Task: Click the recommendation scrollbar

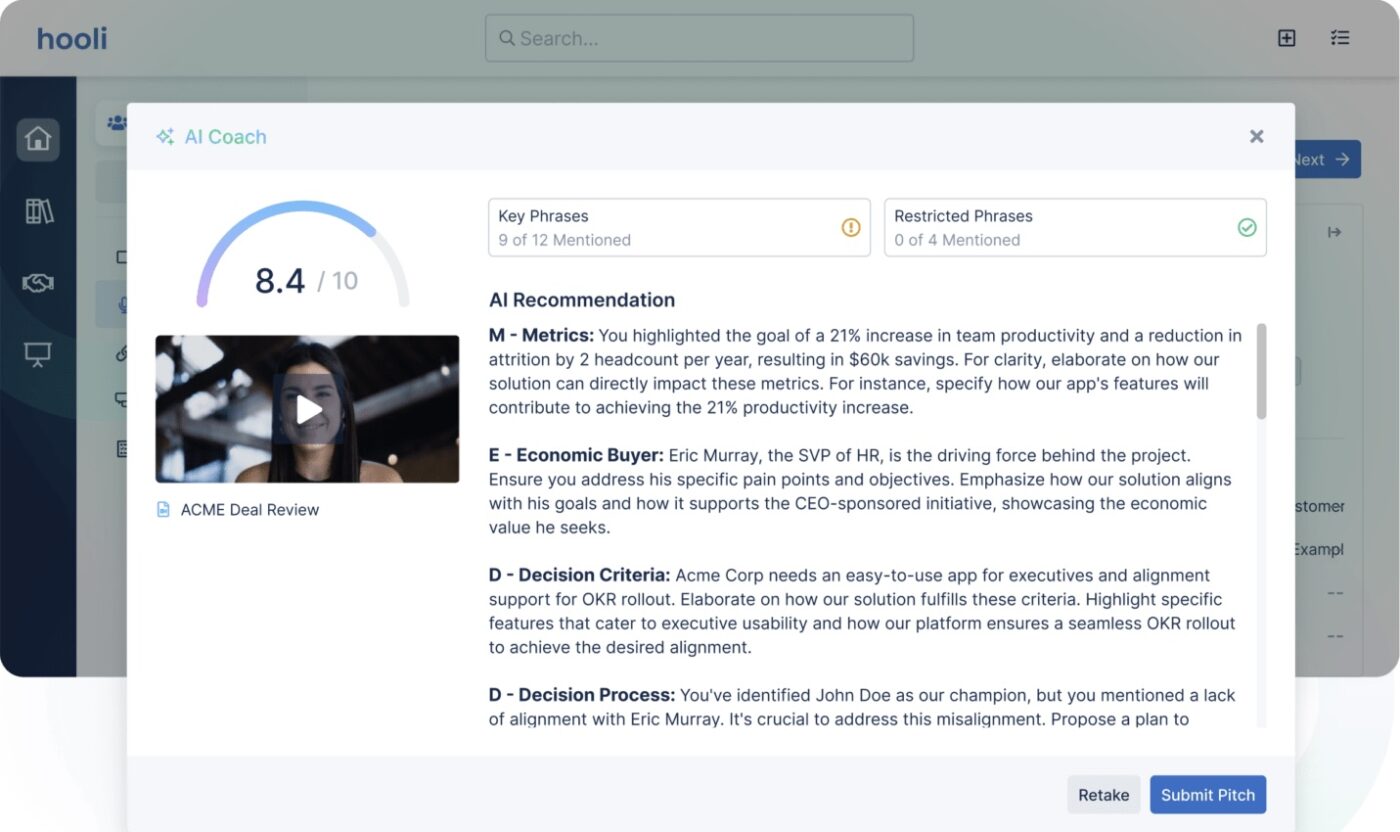Action: point(1261,371)
